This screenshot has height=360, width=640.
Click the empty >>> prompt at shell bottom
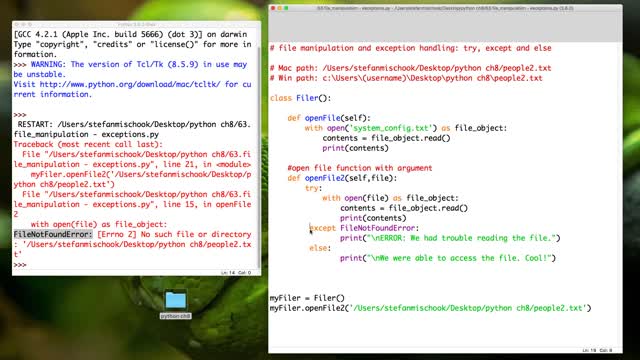coord(20,265)
